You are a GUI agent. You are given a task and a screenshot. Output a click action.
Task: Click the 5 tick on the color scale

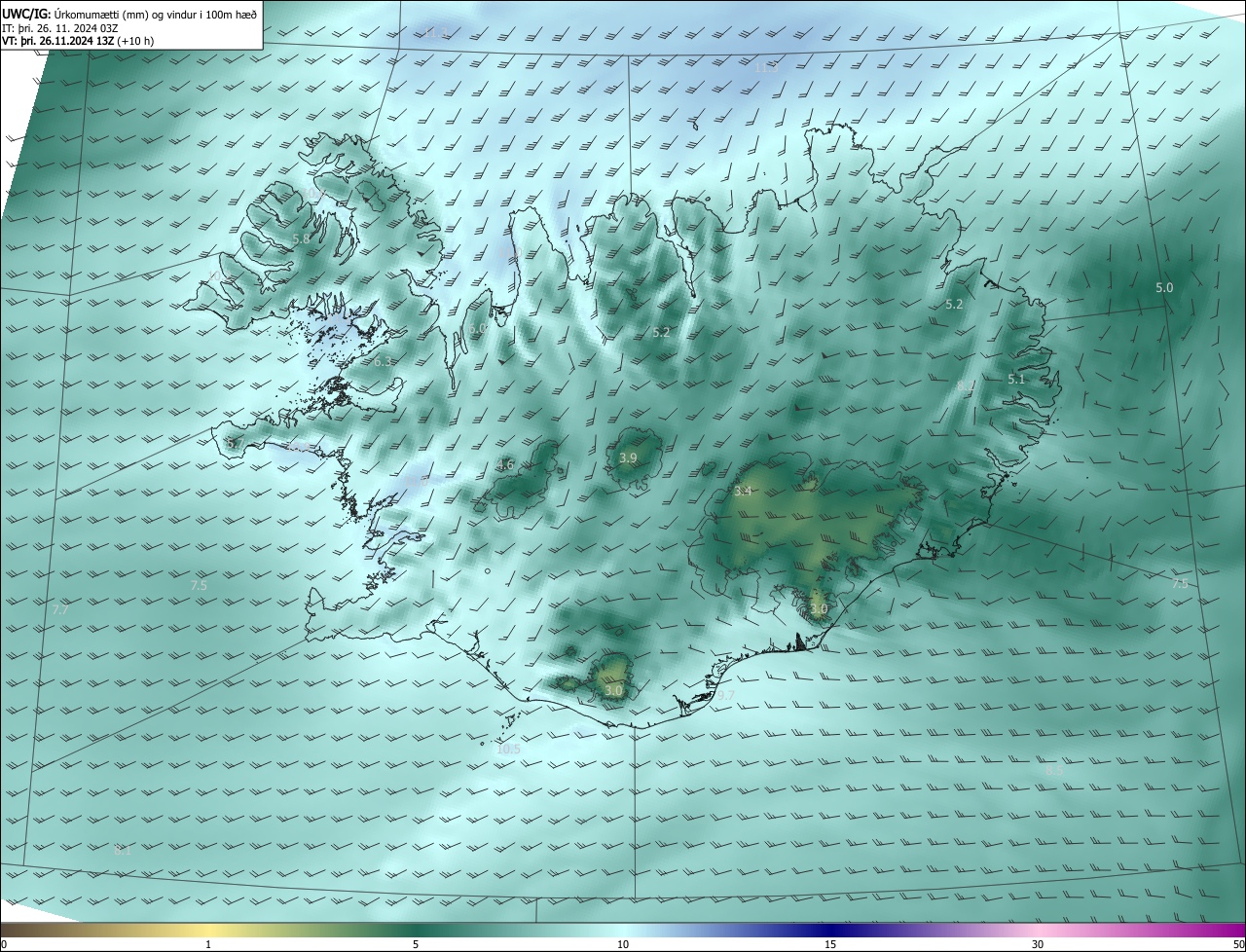click(x=416, y=945)
